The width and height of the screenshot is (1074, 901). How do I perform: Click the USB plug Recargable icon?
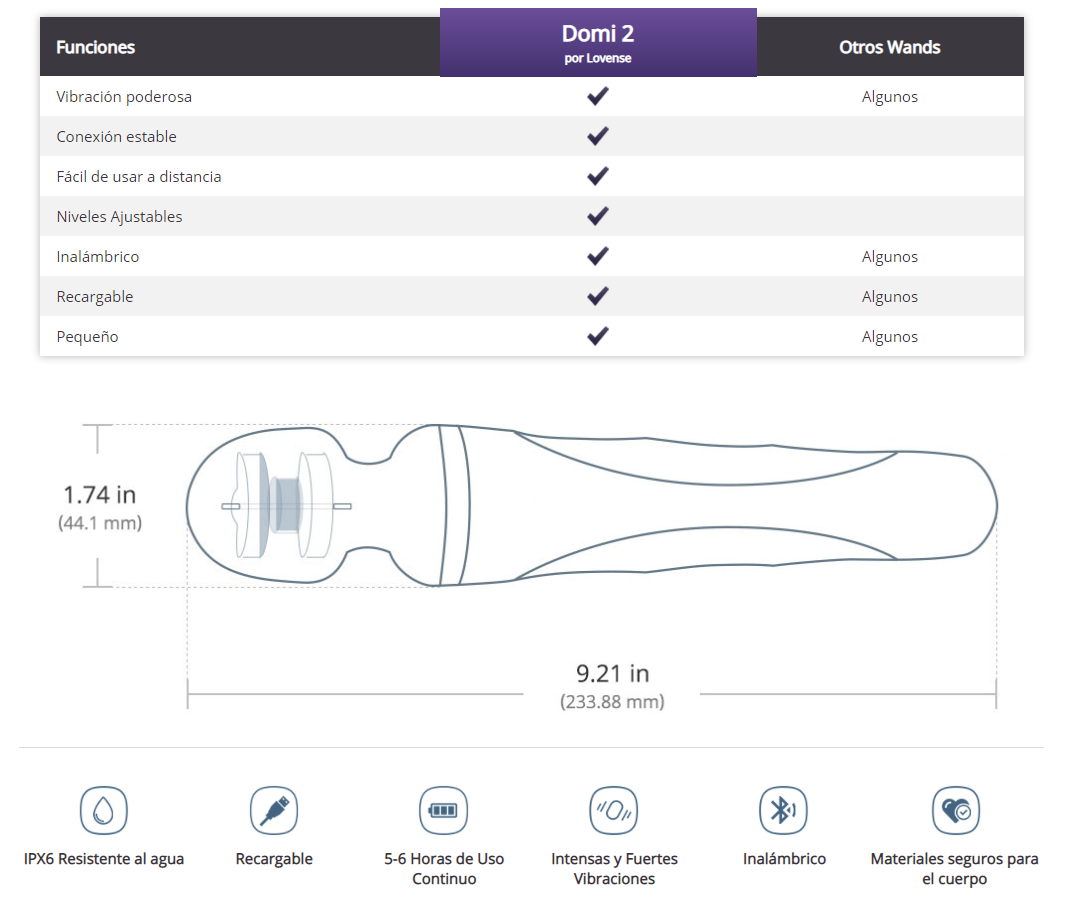coord(274,810)
